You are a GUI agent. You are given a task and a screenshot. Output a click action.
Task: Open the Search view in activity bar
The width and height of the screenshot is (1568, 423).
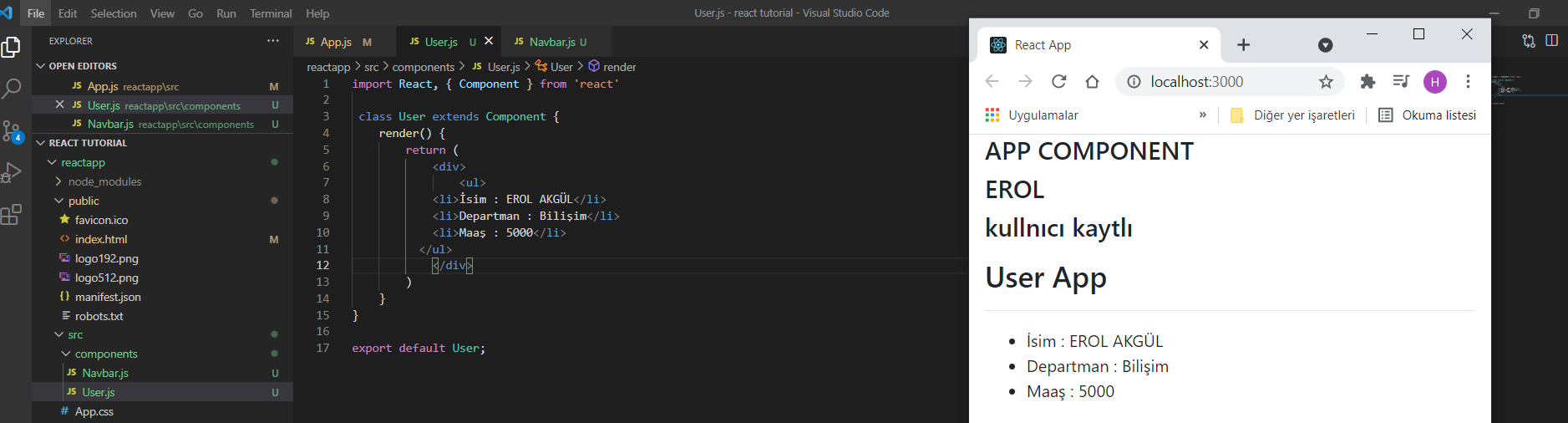coord(12,89)
